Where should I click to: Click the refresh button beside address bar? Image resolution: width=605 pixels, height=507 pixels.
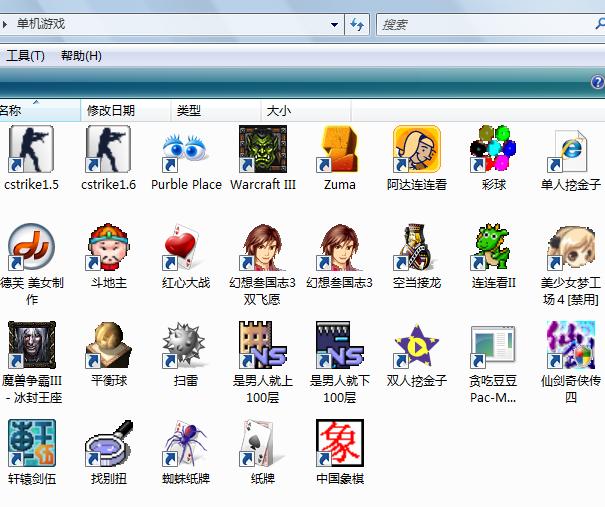tap(357, 25)
